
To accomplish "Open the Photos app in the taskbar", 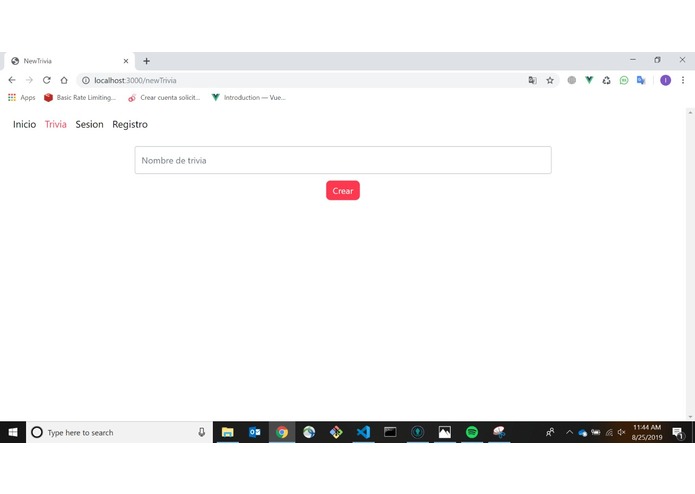I will [445, 432].
